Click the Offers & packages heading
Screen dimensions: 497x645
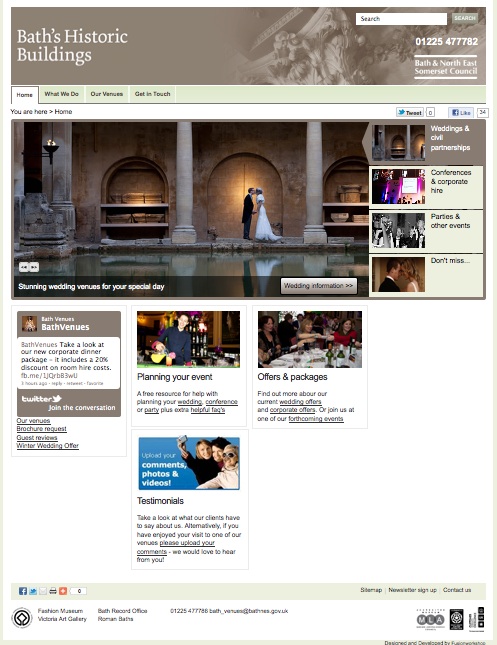click(x=293, y=377)
